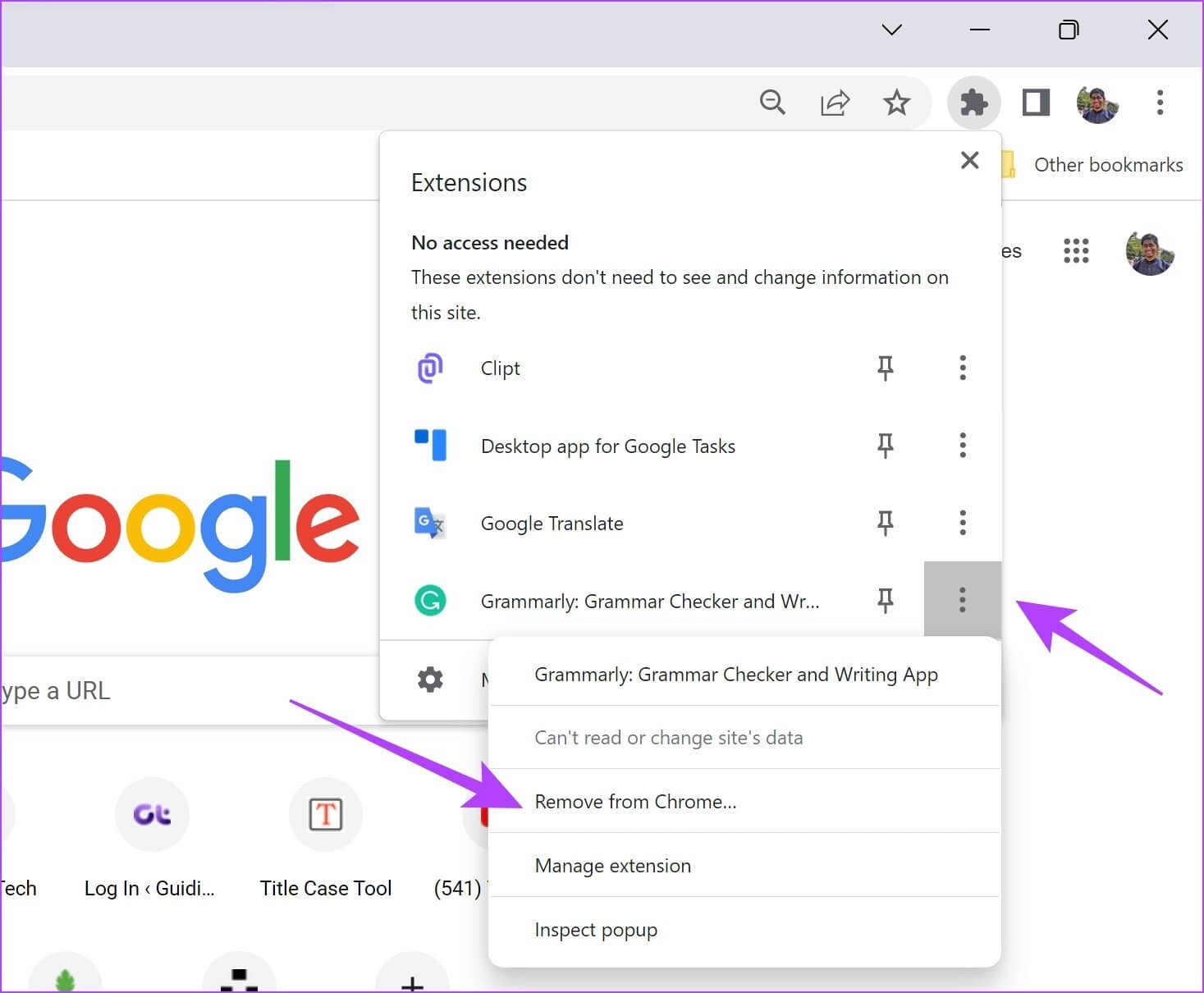1204x993 pixels.
Task: Open the Extensions puzzle icon in toolbar
Action: coord(973,103)
